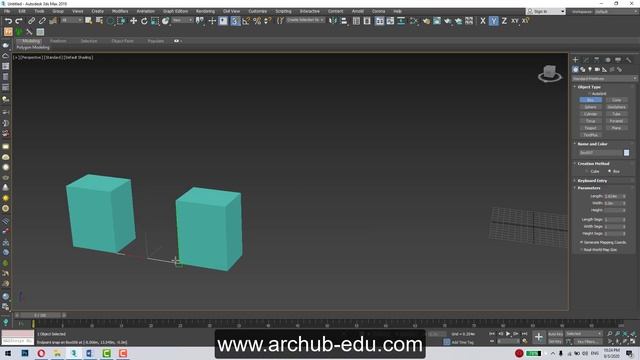Toggle the Angle Snap icon
The height and width of the screenshot is (360, 640).
click(x=246, y=21)
